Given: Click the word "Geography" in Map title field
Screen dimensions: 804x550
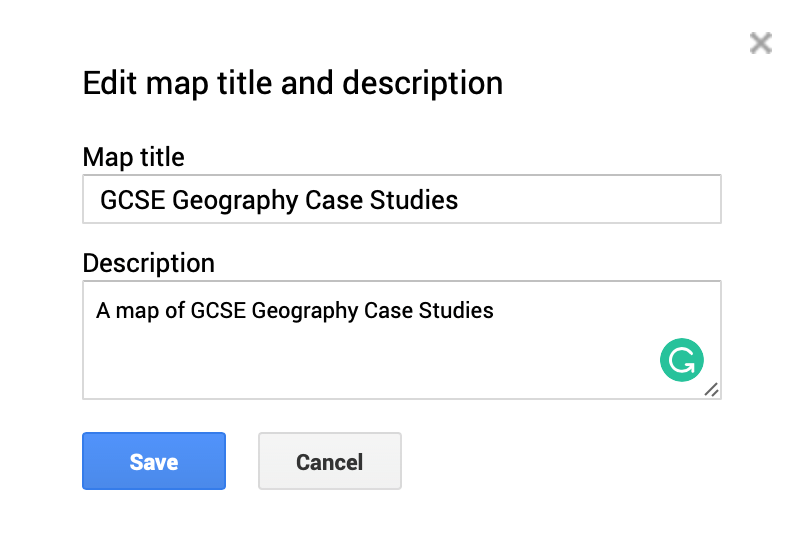Looking at the screenshot, I should [x=237, y=200].
